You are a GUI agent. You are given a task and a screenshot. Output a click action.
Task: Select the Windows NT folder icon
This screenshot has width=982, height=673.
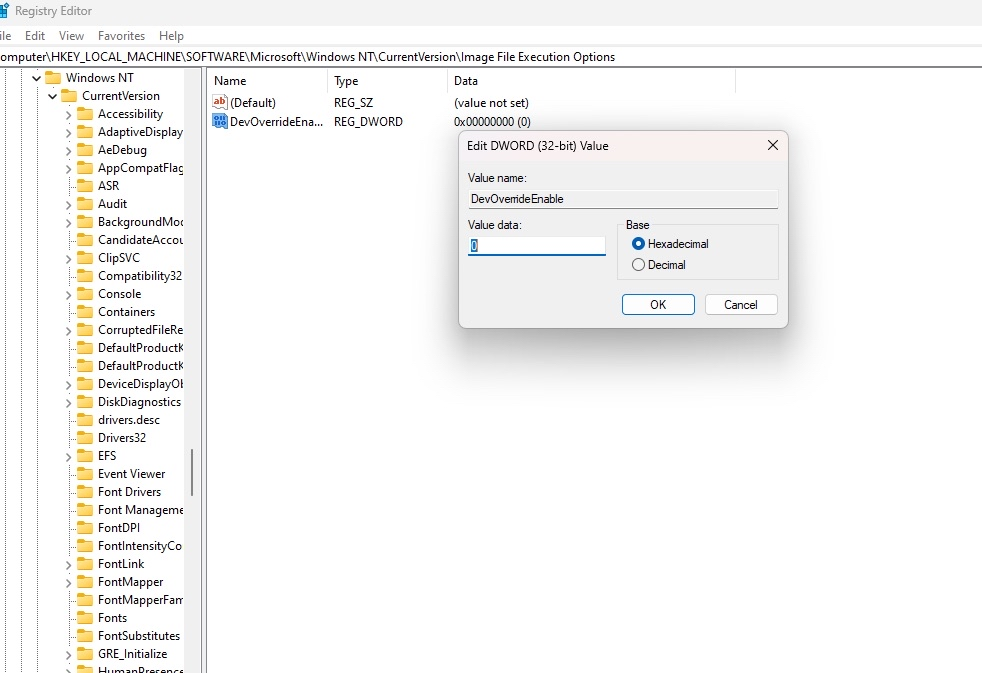[x=53, y=78]
